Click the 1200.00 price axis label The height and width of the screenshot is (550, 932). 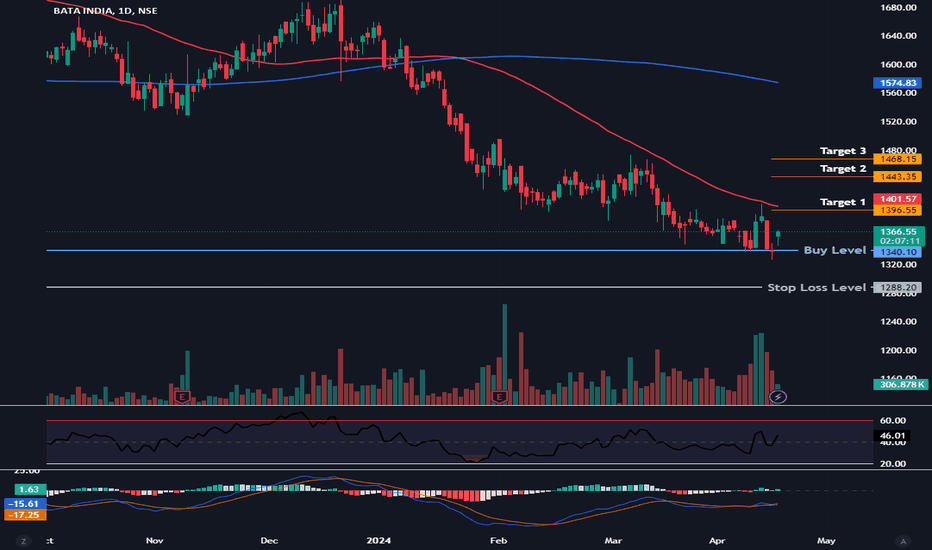(x=898, y=350)
